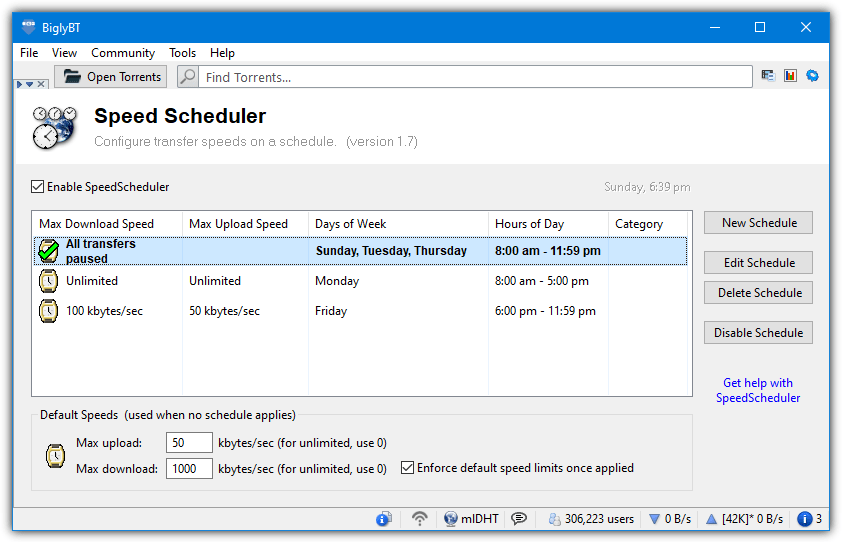The width and height of the screenshot is (842, 542).
Task: Select the 'All transfers paused' schedule row
Action: 360,251
